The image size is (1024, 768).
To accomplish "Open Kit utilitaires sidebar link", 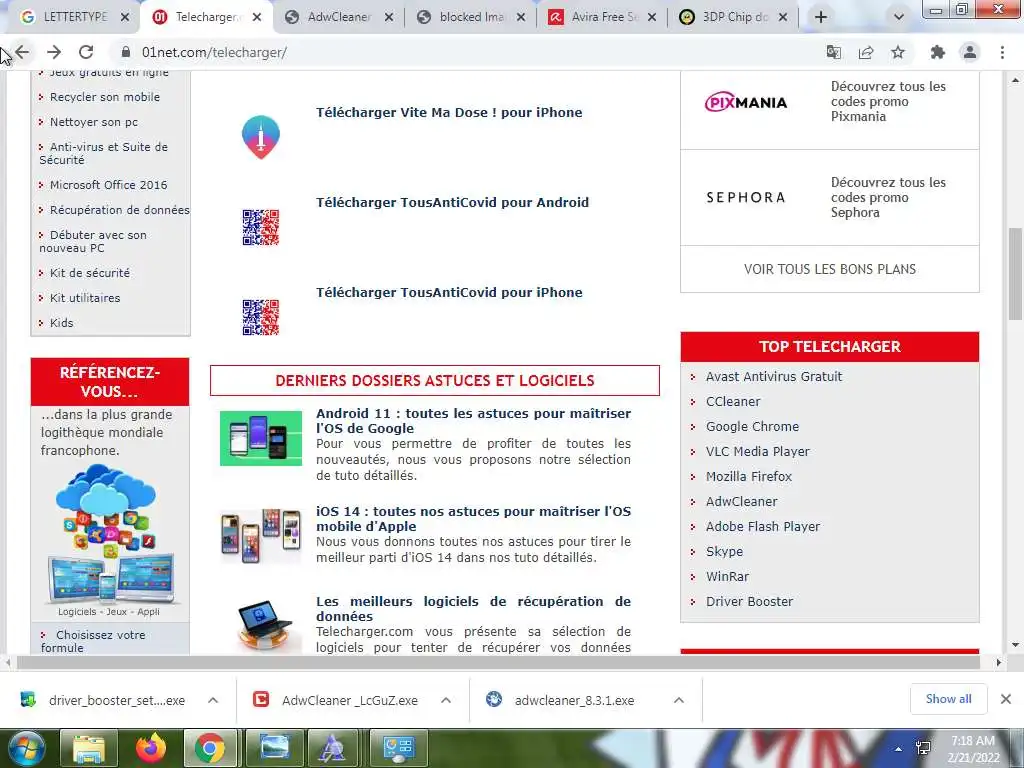I will (x=85, y=298).
